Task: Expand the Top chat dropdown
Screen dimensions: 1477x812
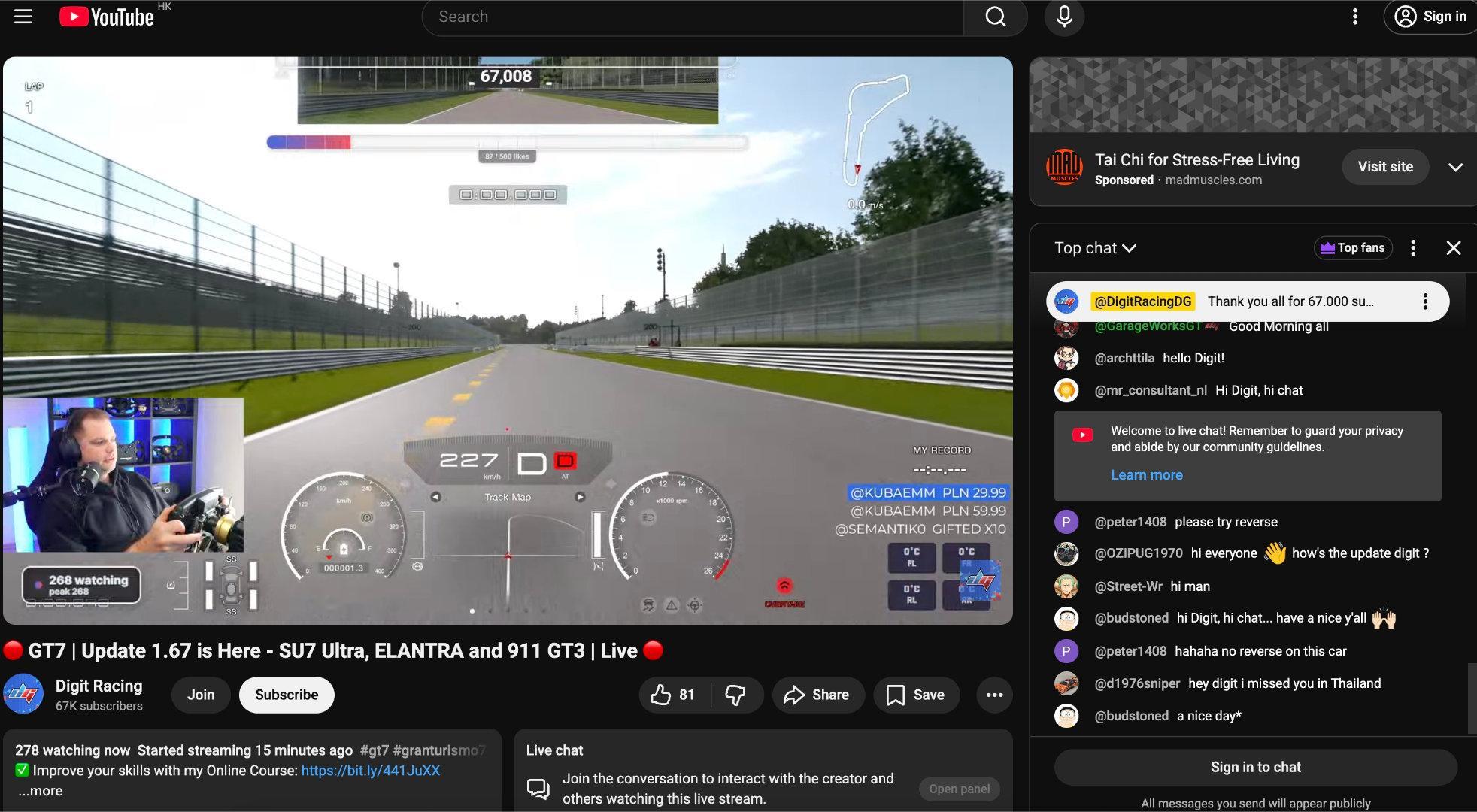Action: (1095, 248)
